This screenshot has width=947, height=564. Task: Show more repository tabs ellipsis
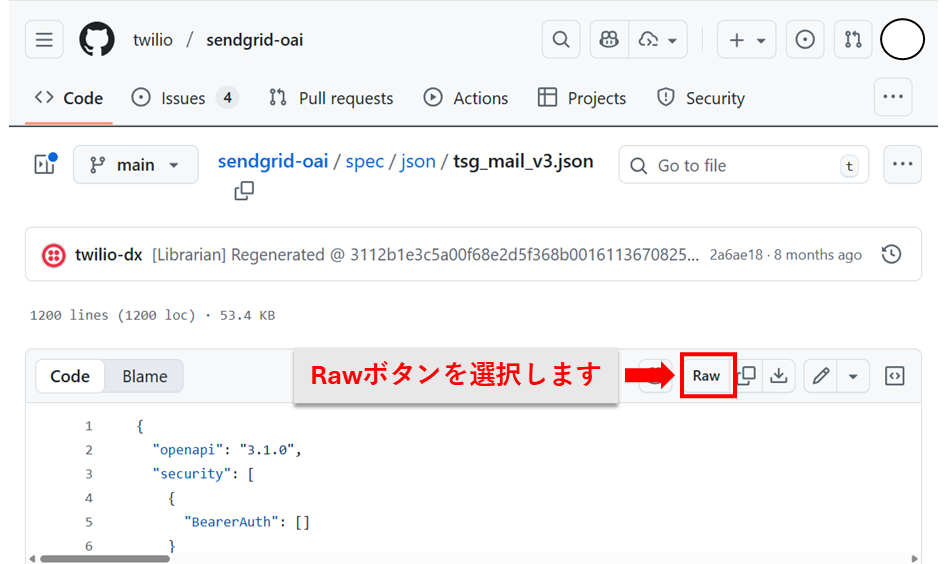pyautogui.click(x=893, y=97)
